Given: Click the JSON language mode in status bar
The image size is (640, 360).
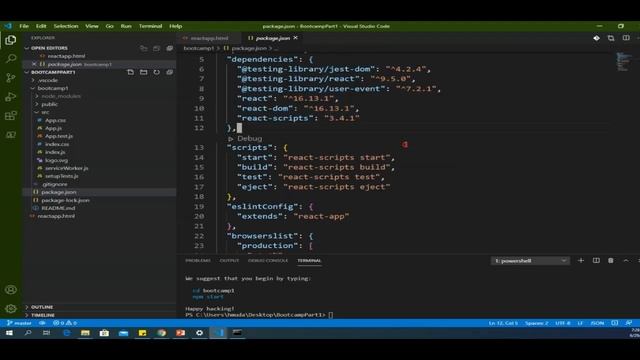Looking at the screenshot, I should pos(597,323).
